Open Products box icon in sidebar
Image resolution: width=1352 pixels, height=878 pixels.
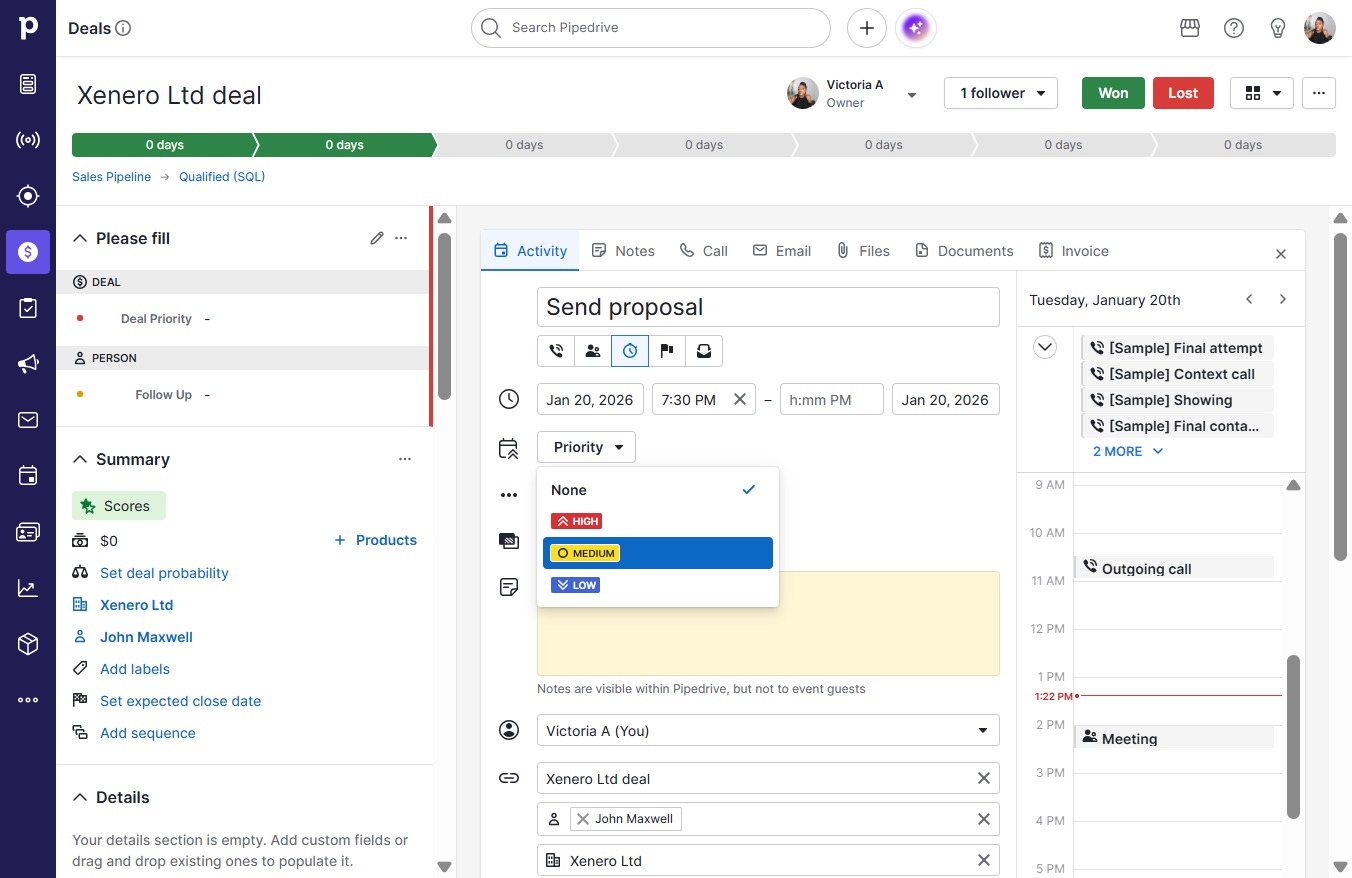tap(28, 644)
